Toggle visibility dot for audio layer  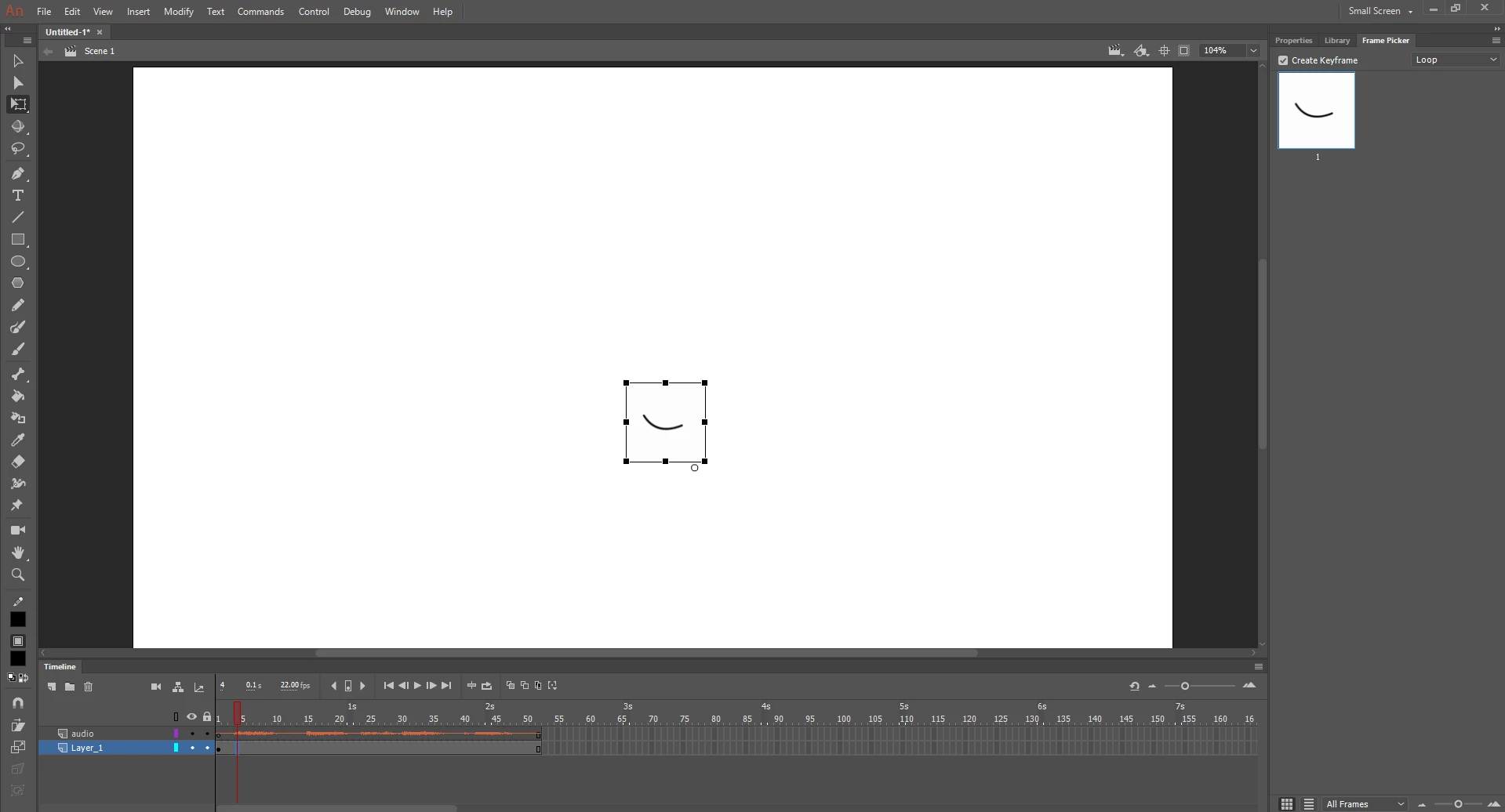(192, 734)
